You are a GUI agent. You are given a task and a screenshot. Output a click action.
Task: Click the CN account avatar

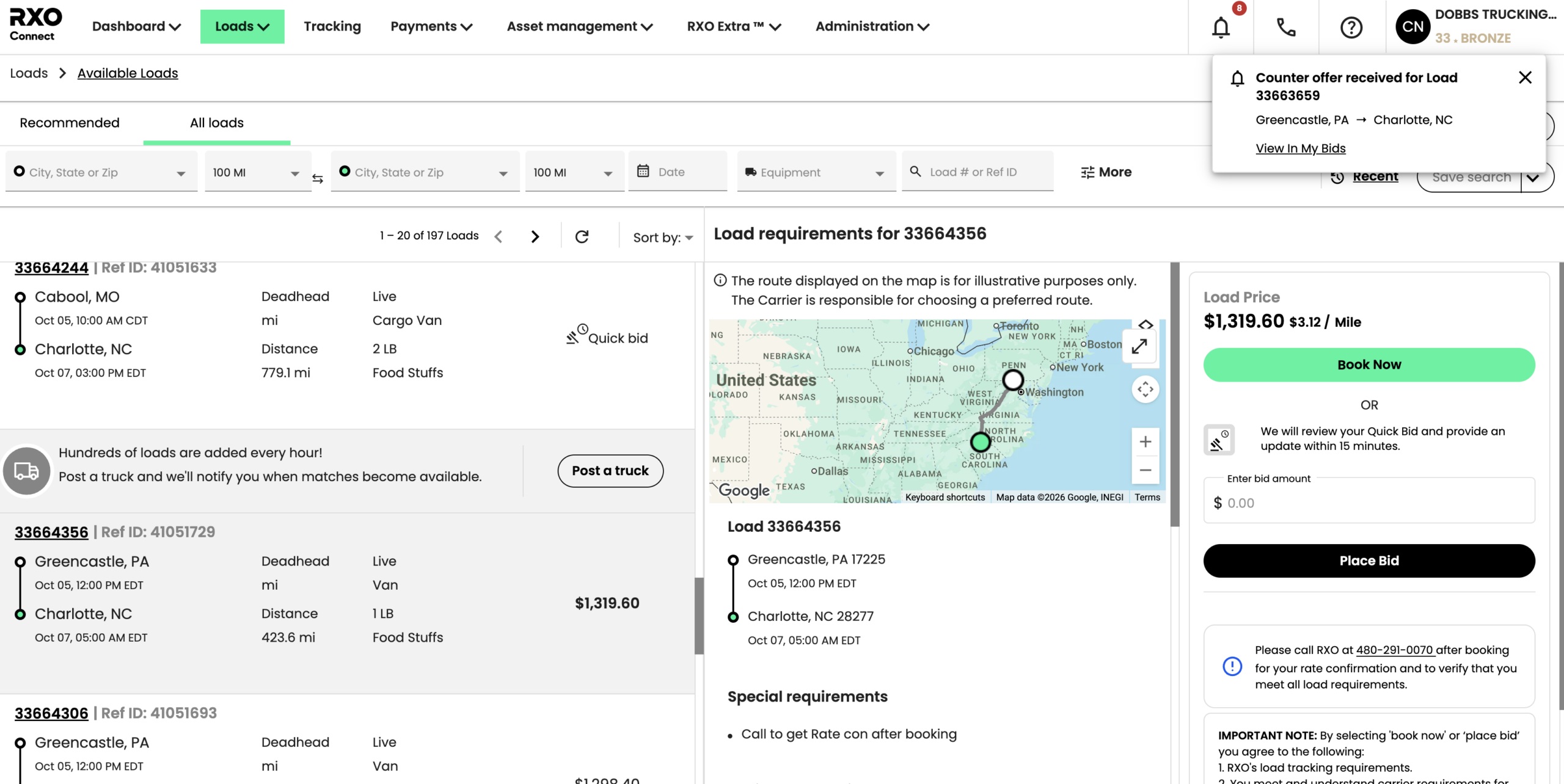click(x=1412, y=27)
